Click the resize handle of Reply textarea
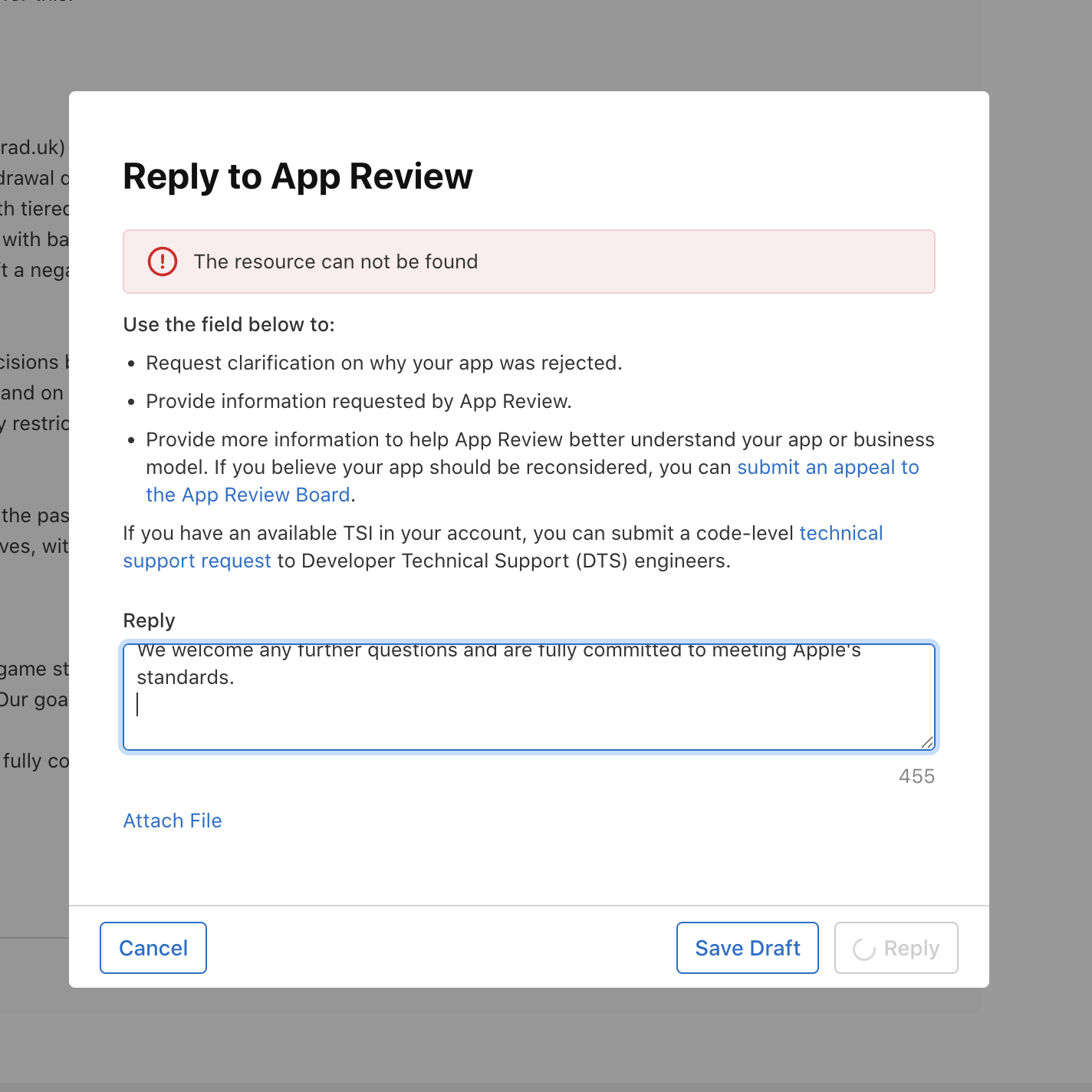1092x1092 pixels. [926, 742]
